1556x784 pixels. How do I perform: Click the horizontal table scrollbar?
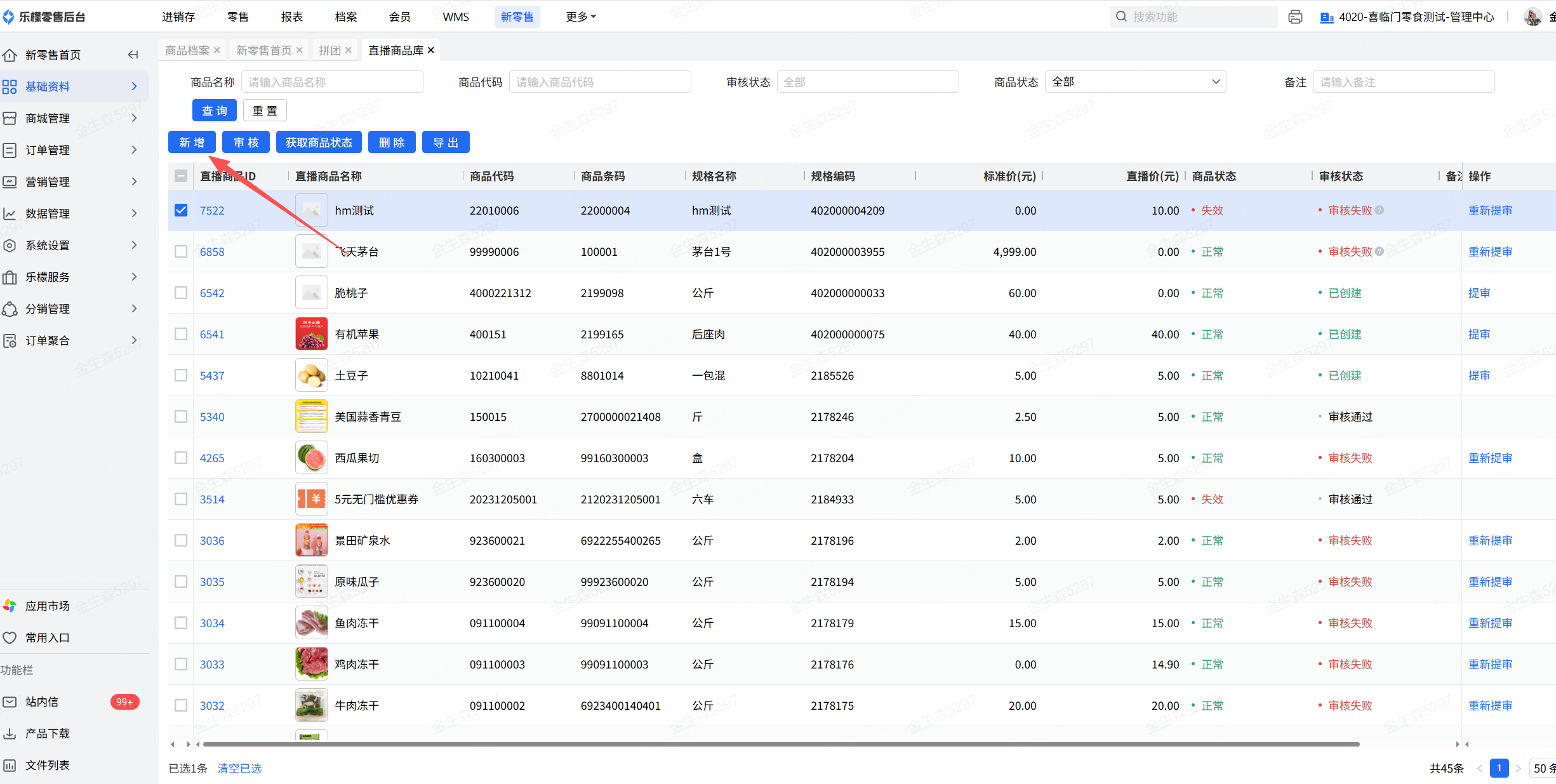click(x=781, y=744)
